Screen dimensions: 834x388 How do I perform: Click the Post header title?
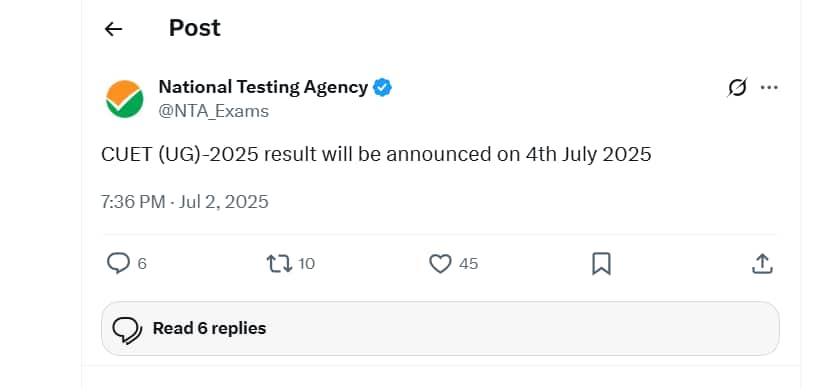point(195,28)
